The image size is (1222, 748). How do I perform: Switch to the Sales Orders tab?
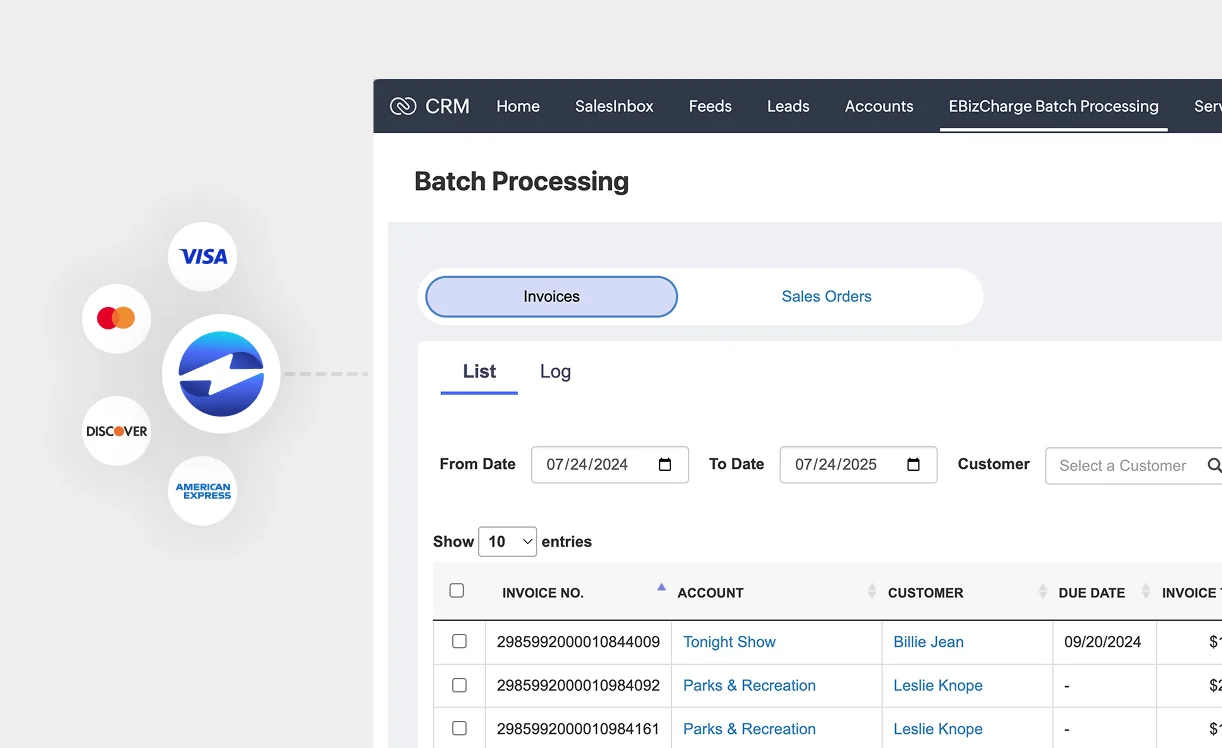[827, 297]
